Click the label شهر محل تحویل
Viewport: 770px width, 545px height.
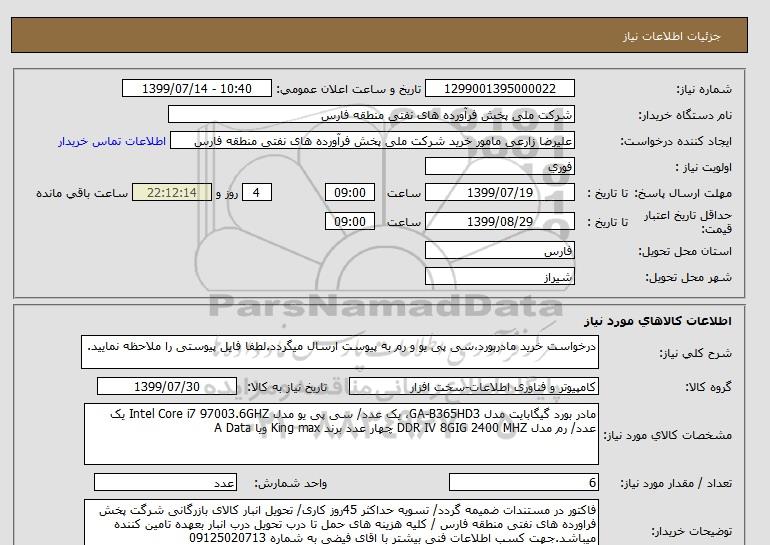click(x=688, y=277)
